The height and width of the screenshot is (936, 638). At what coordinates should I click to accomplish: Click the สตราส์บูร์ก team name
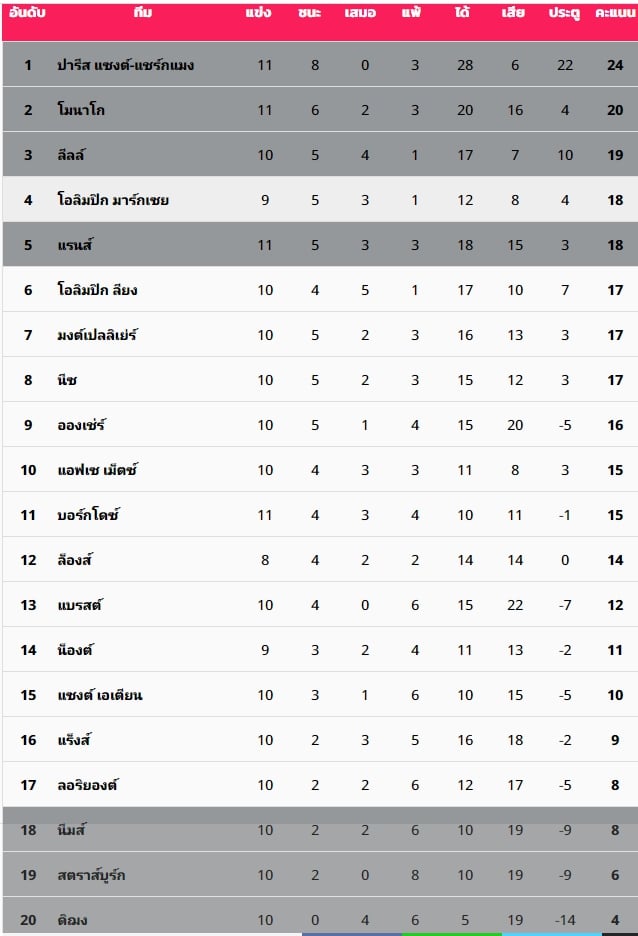(x=91, y=875)
